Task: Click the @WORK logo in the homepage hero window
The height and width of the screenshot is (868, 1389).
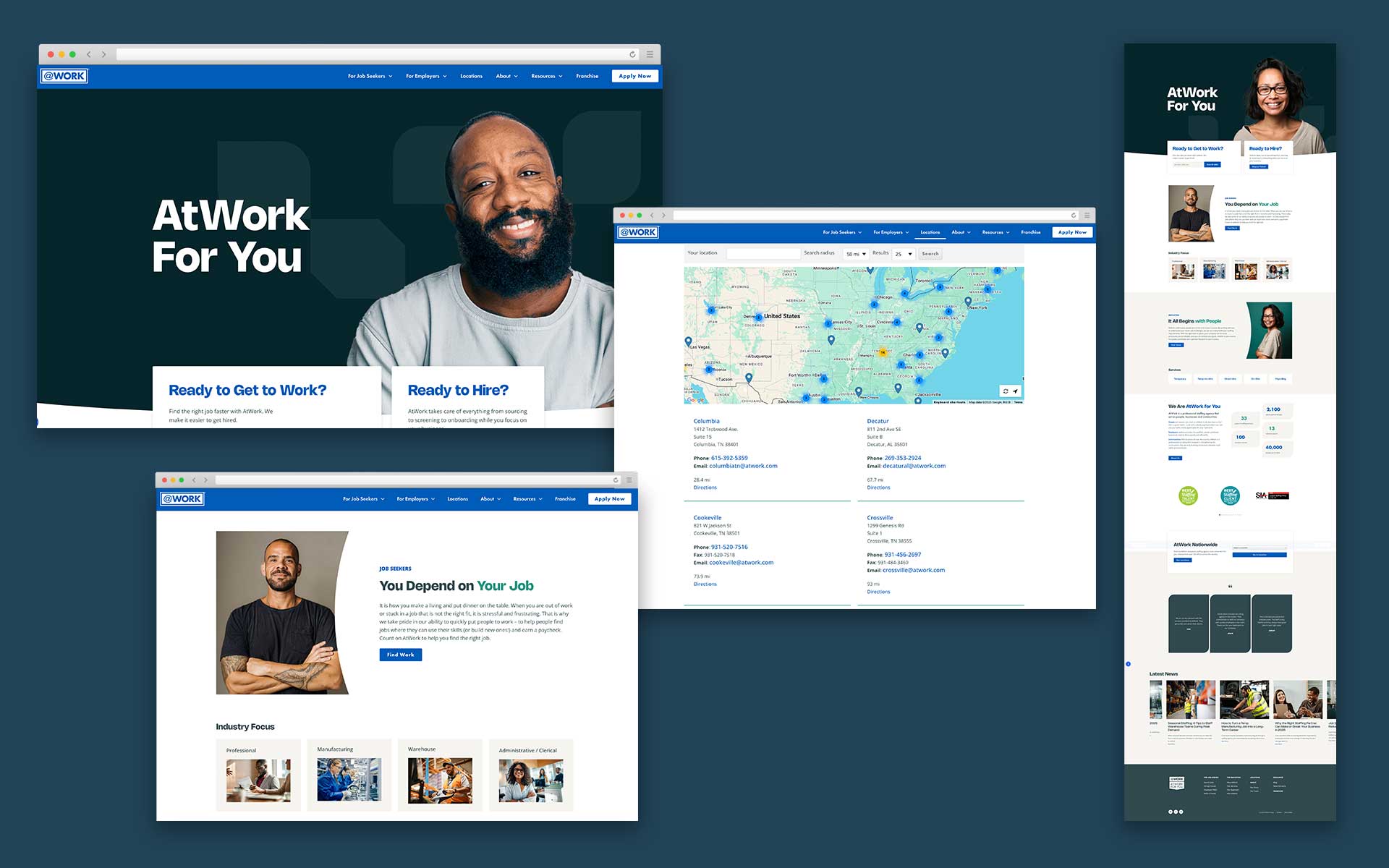Action: click(64, 76)
